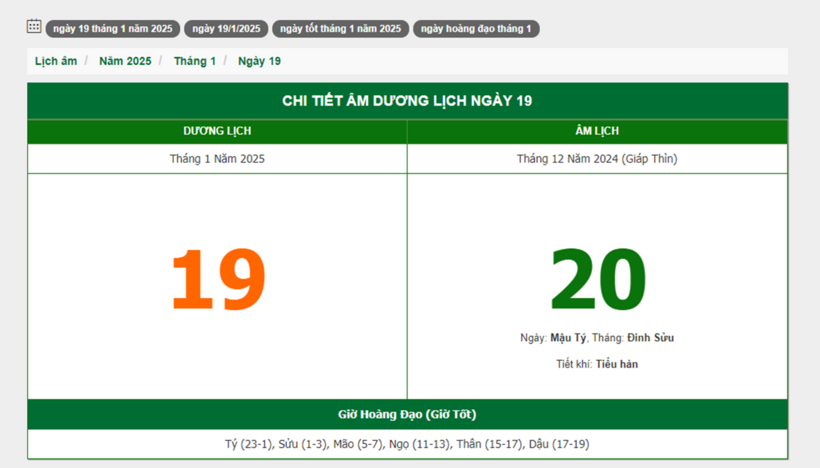Open the 'ngày 19 tháng 1 năm 2025' tag

113,29
